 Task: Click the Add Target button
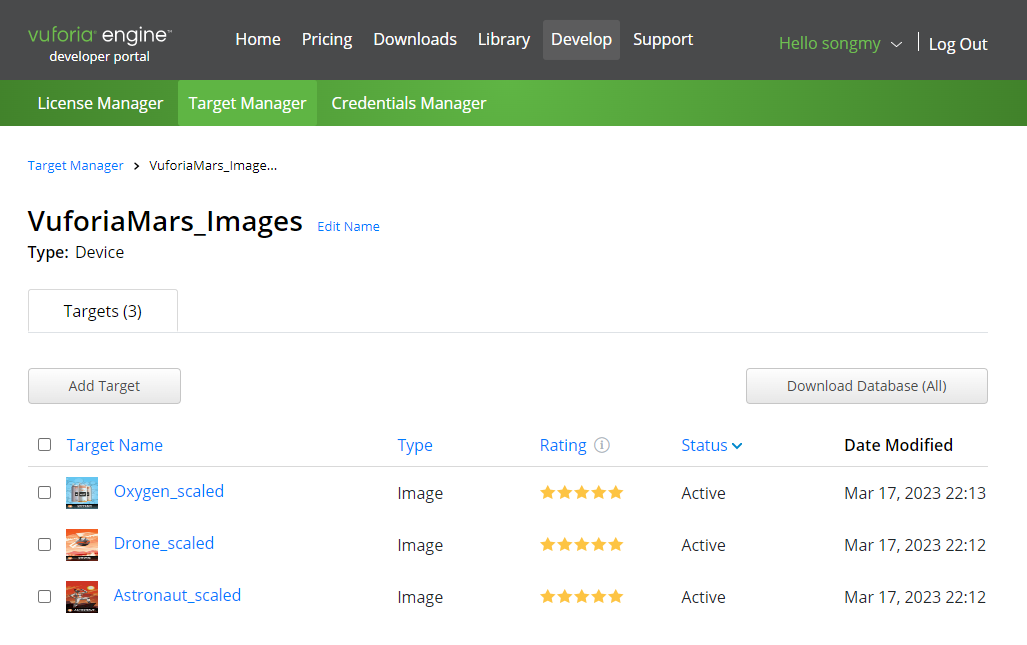point(104,386)
